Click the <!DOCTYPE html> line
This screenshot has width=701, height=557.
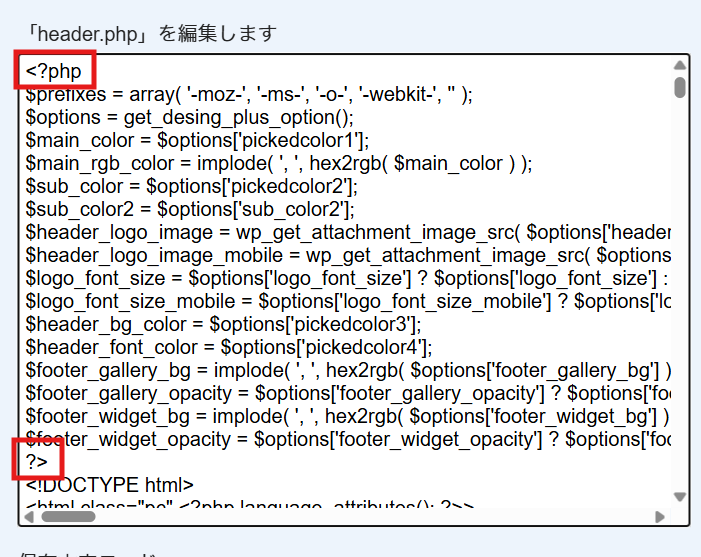point(110,485)
